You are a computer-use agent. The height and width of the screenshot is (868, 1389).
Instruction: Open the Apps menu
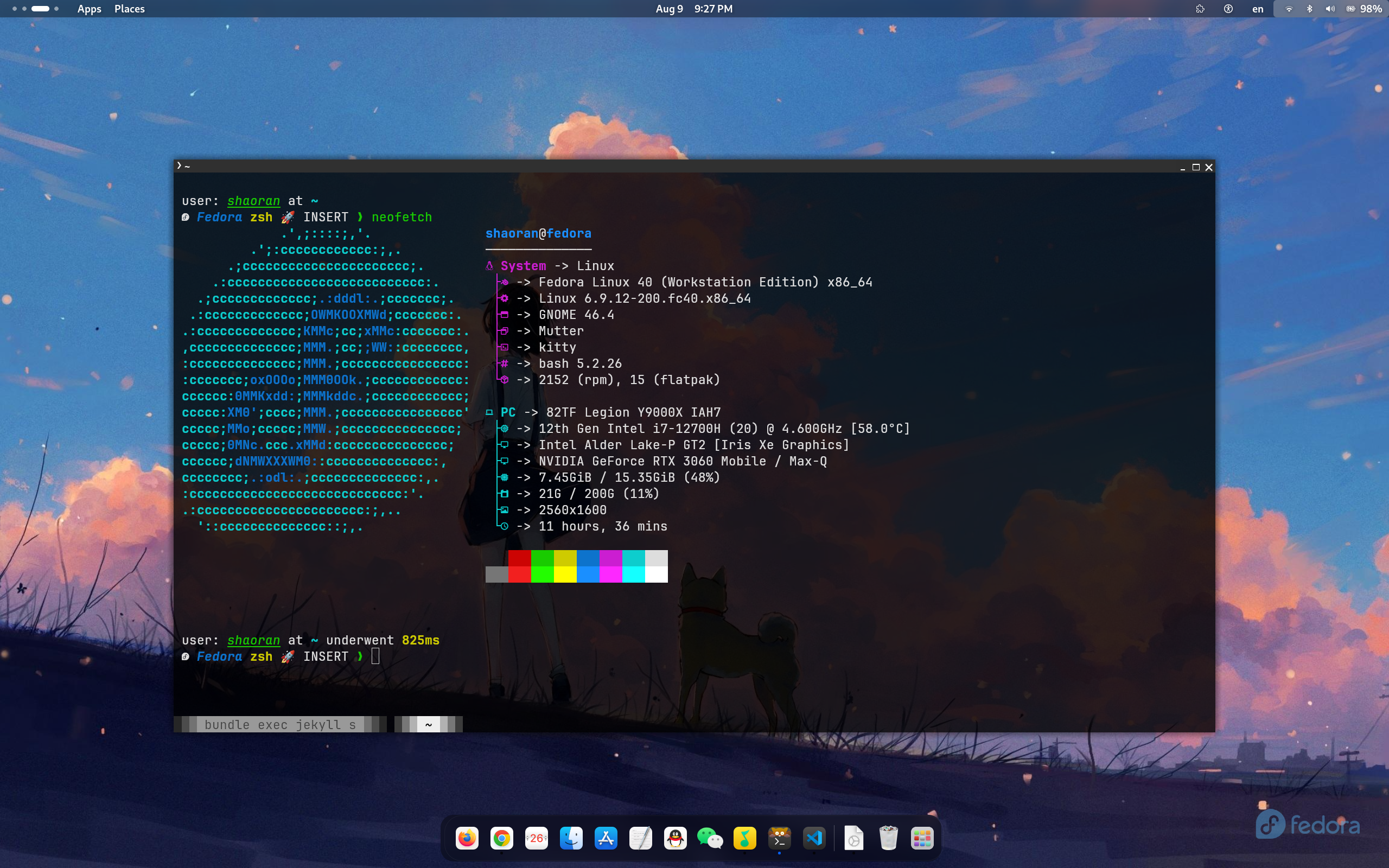click(89, 9)
